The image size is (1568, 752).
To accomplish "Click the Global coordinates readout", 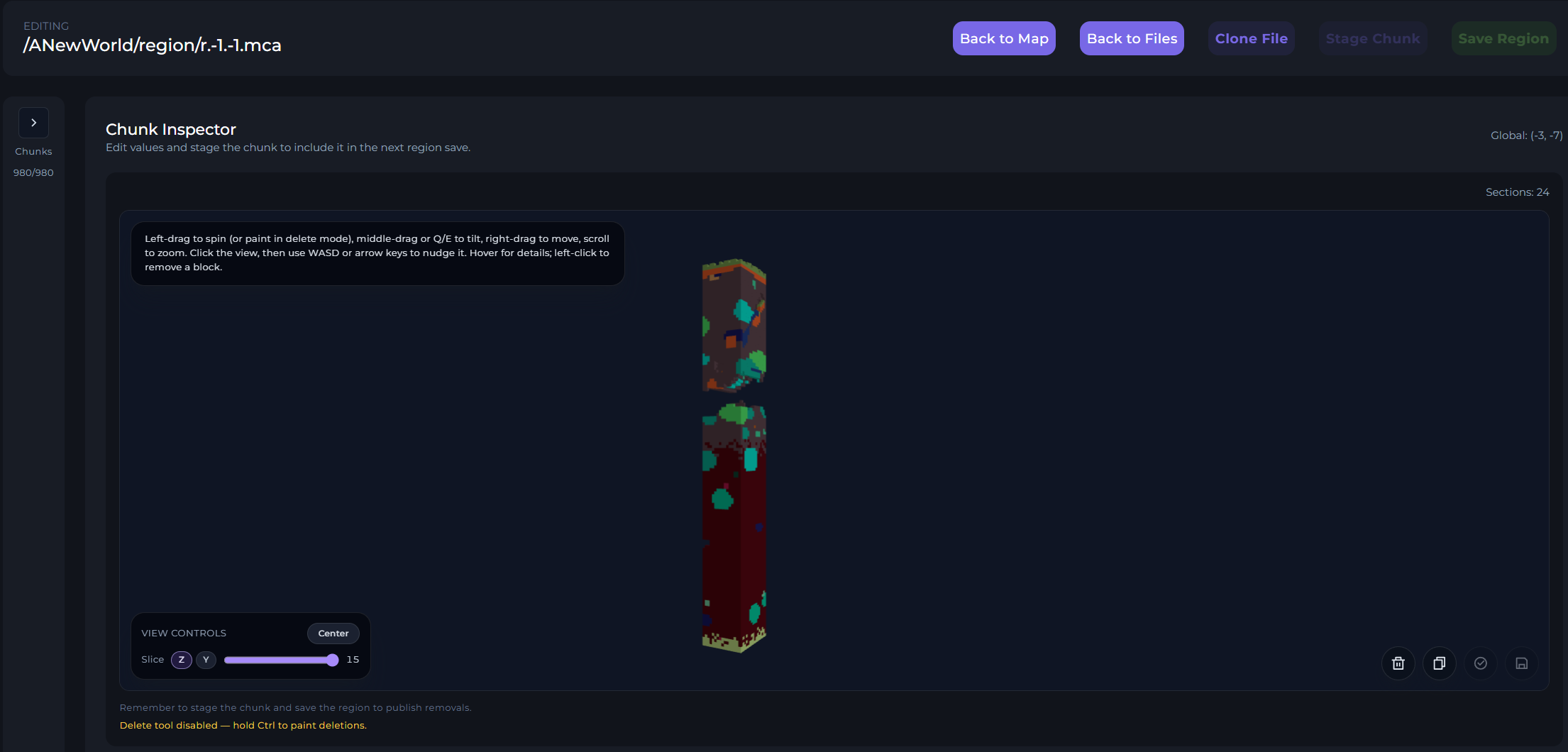I will click(1525, 136).
